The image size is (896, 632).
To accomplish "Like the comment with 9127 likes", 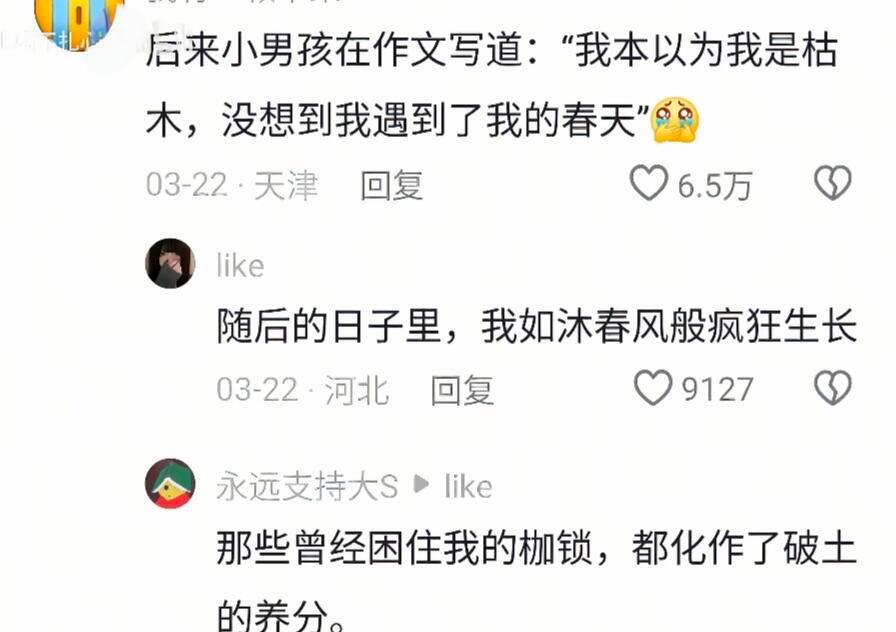I will 653,387.
